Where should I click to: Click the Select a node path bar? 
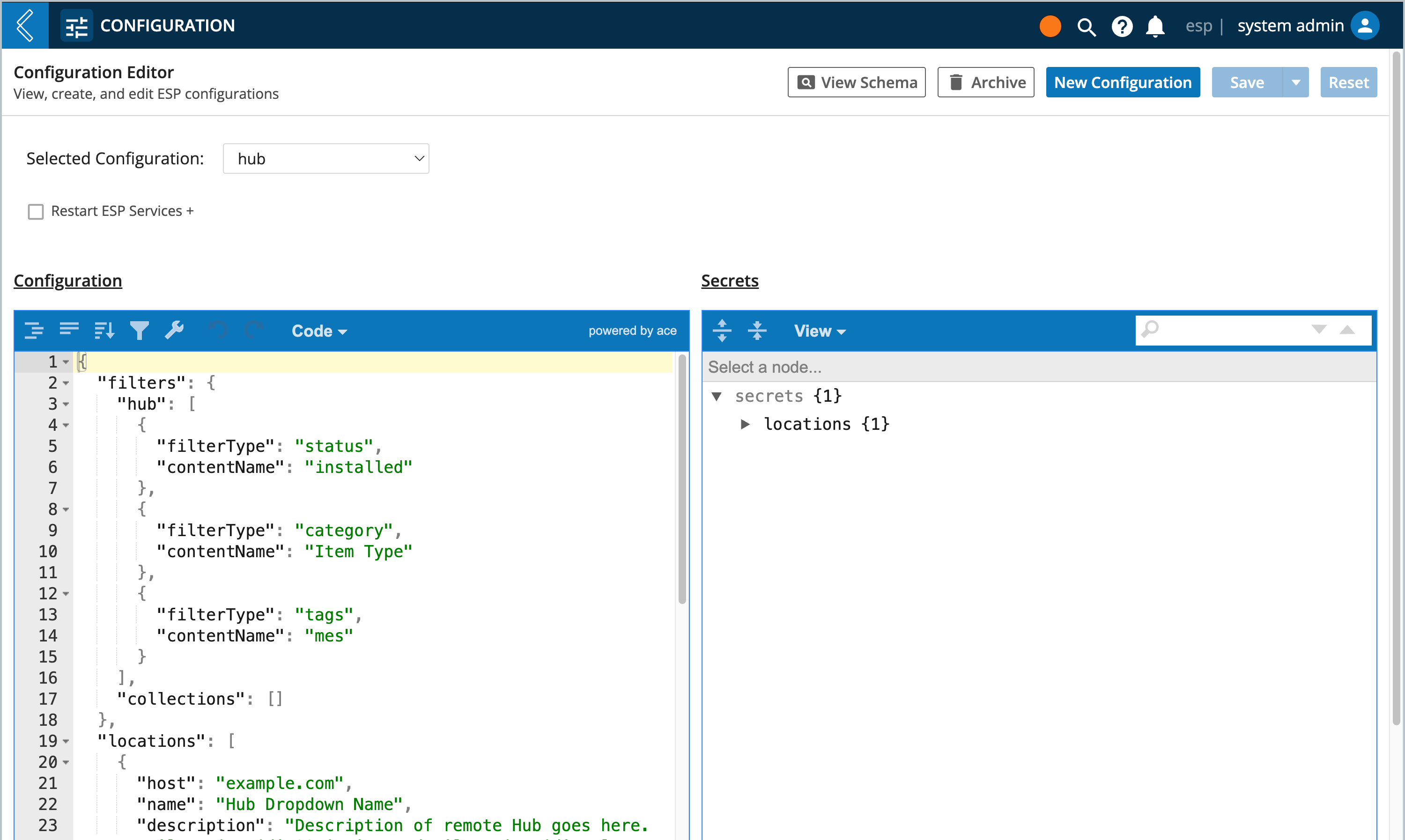click(x=1039, y=367)
